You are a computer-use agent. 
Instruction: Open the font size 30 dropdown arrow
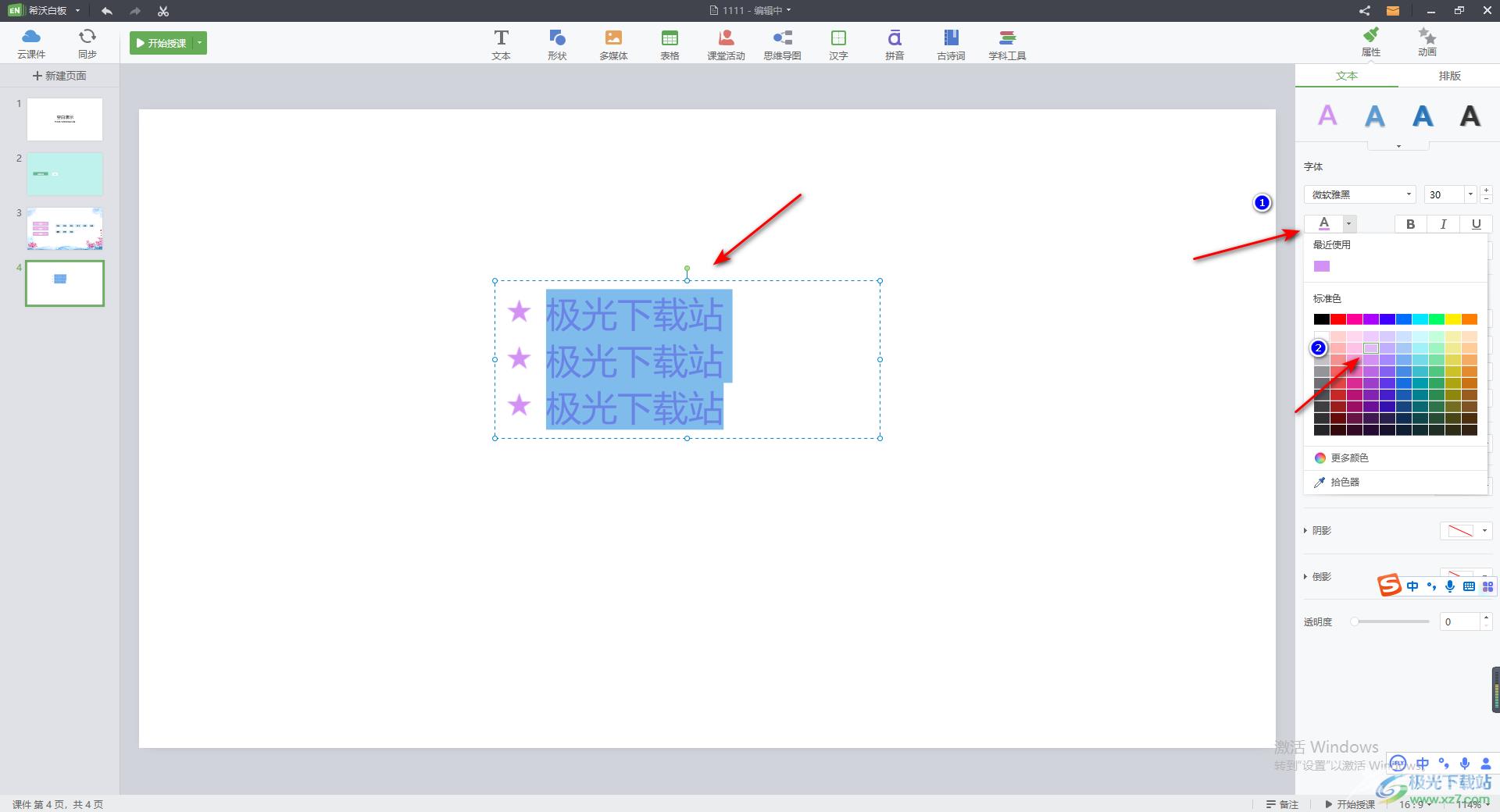pos(1470,194)
